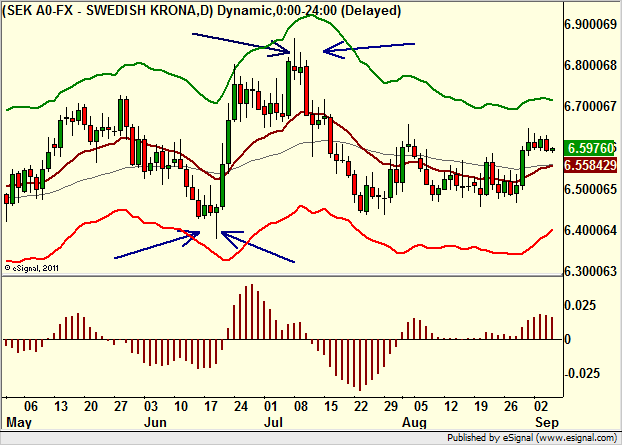Click the Sep month label on time axis
This screenshot has width=622, height=445.
[546, 422]
